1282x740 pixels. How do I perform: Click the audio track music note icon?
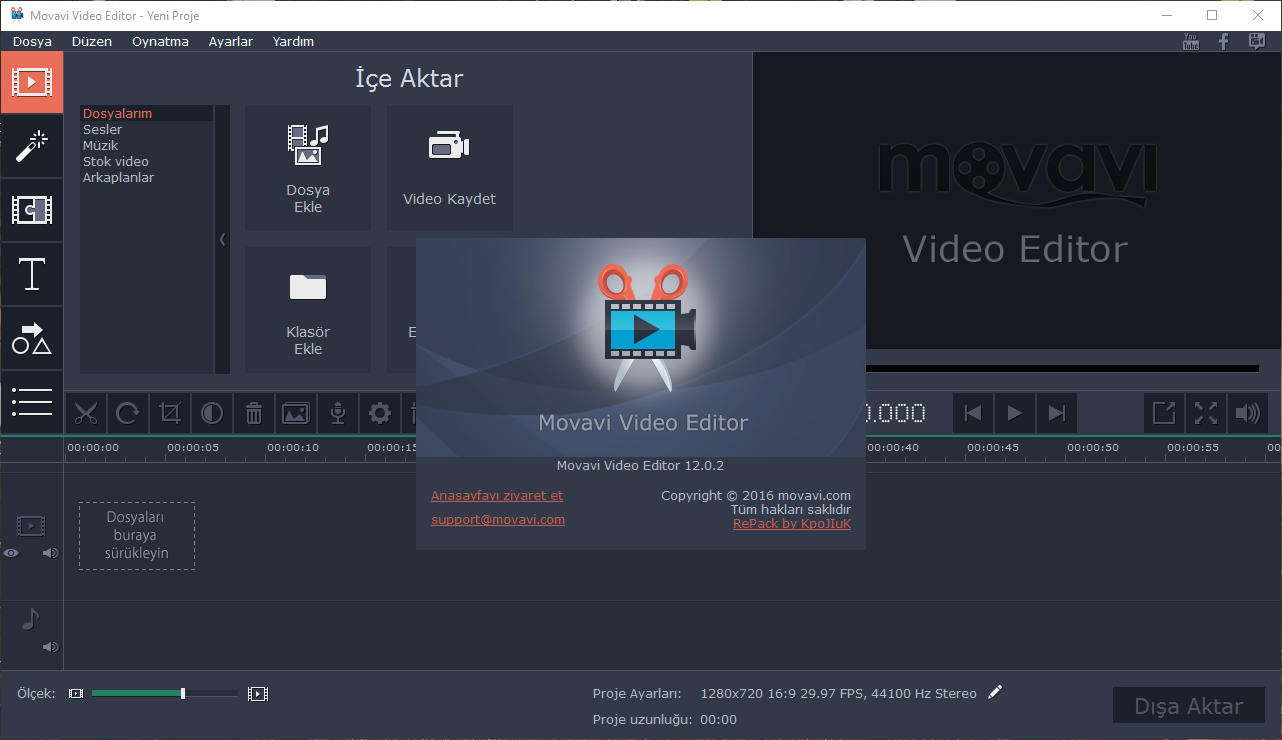30,620
